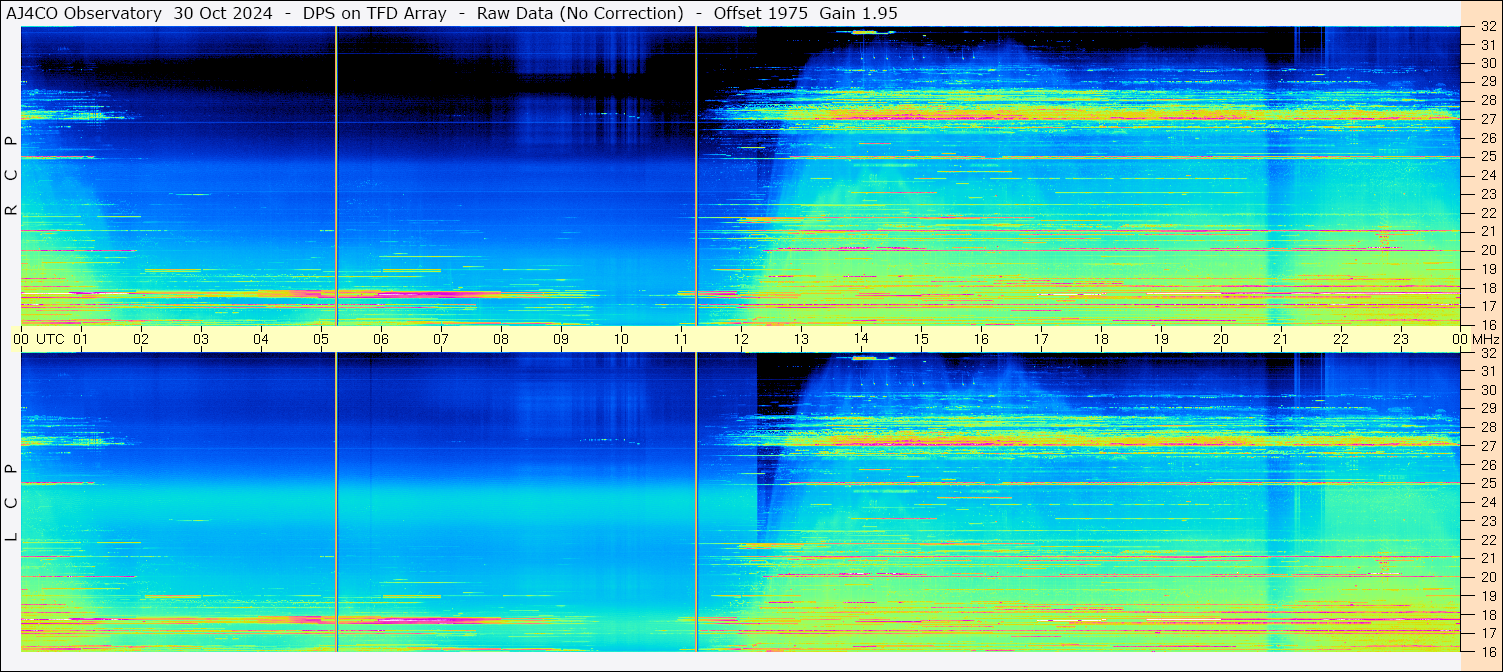Select hour mark 23 on time axis
This screenshot has width=1503, height=672.
(1401, 339)
